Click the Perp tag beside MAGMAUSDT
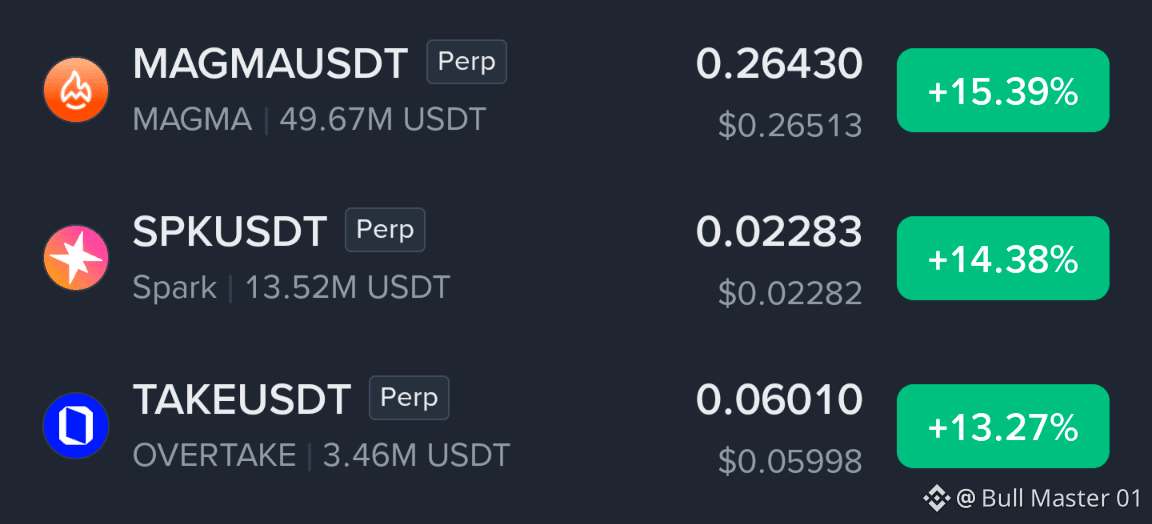The width and height of the screenshot is (1152, 524). (x=467, y=62)
